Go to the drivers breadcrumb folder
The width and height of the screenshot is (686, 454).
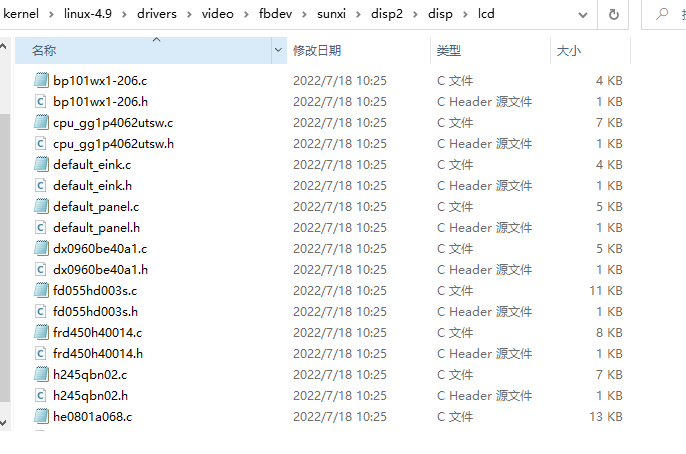click(x=157, y=14)
